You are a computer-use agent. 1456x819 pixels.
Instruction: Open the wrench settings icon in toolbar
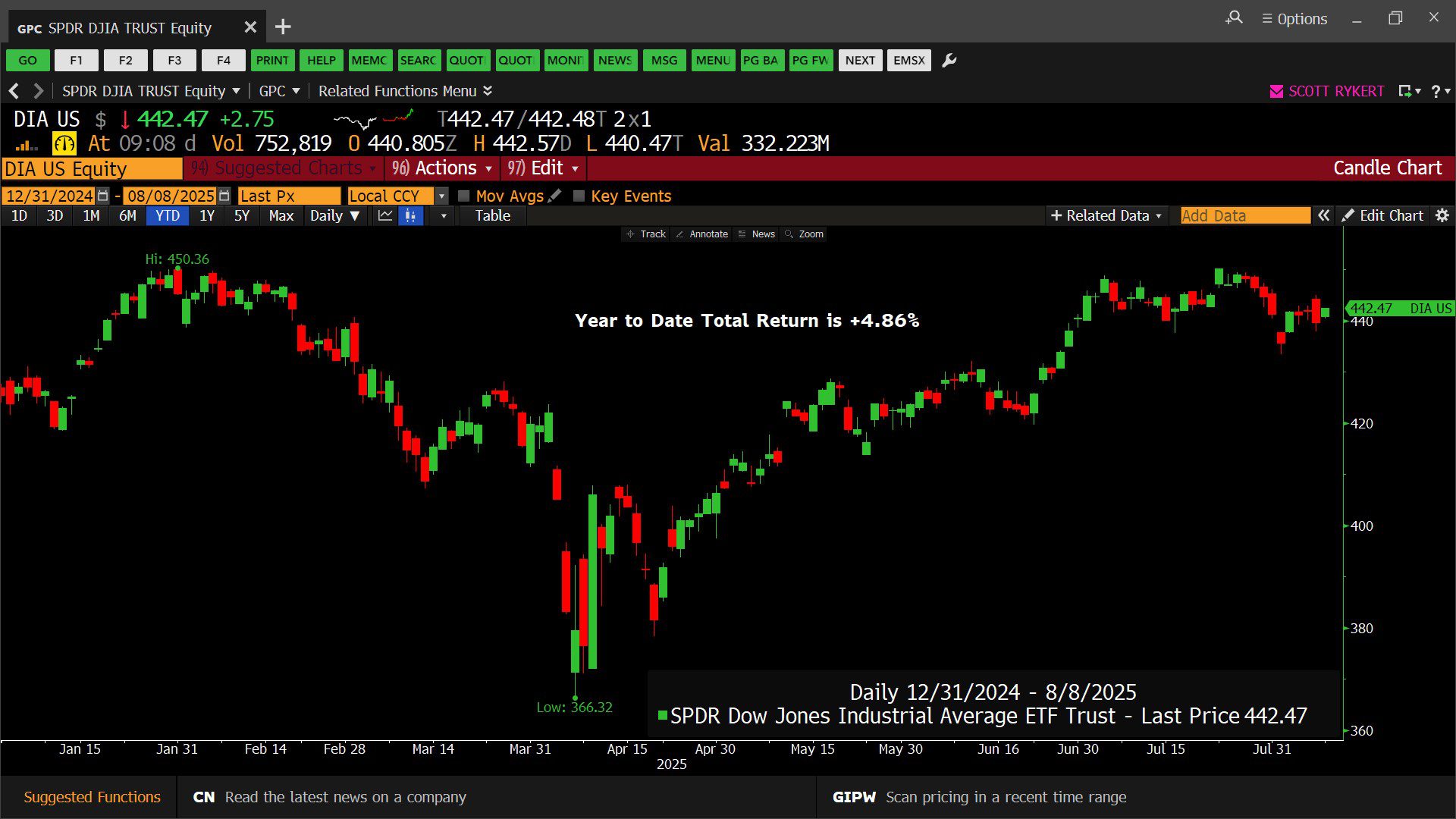[x=949, y=61]
